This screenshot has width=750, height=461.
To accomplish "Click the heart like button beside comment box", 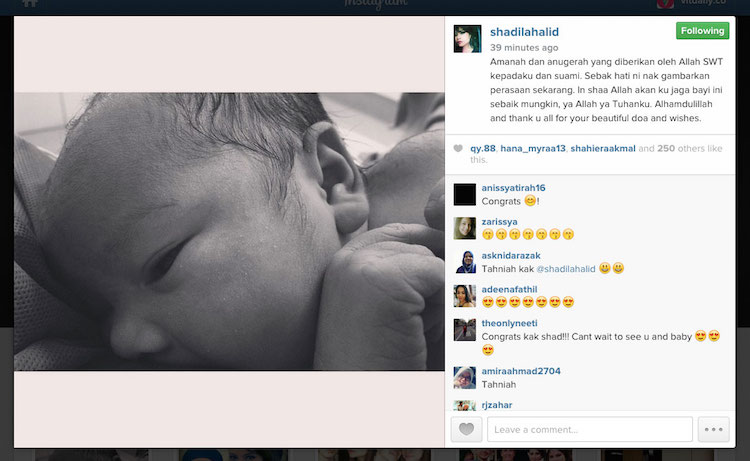I will (466, 429).
